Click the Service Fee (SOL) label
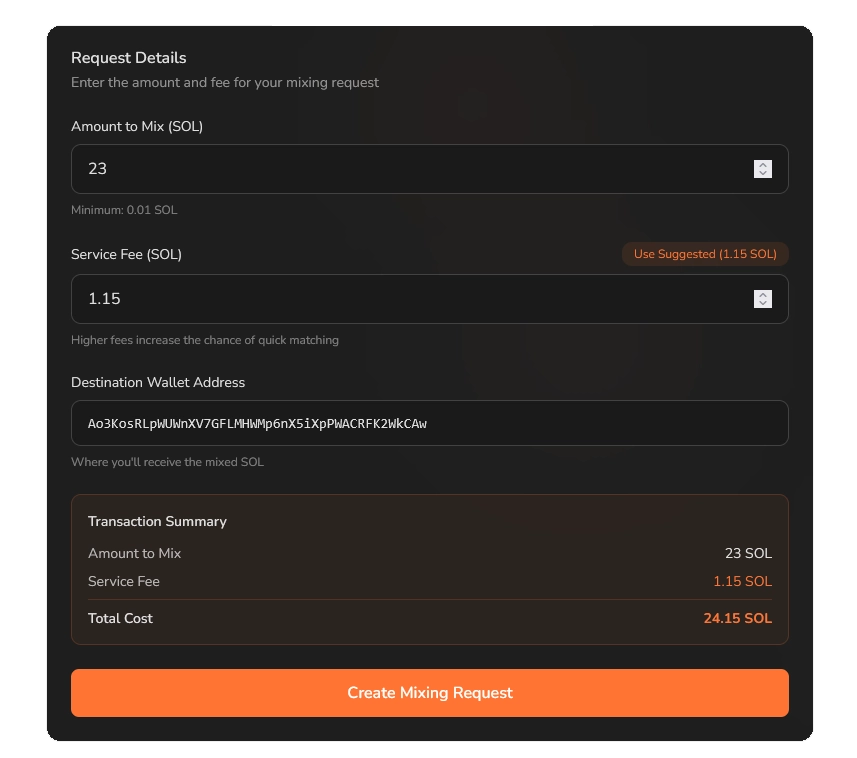Image resolution: width=857 pixels, height=758 pixels. [x=126, y=254]
